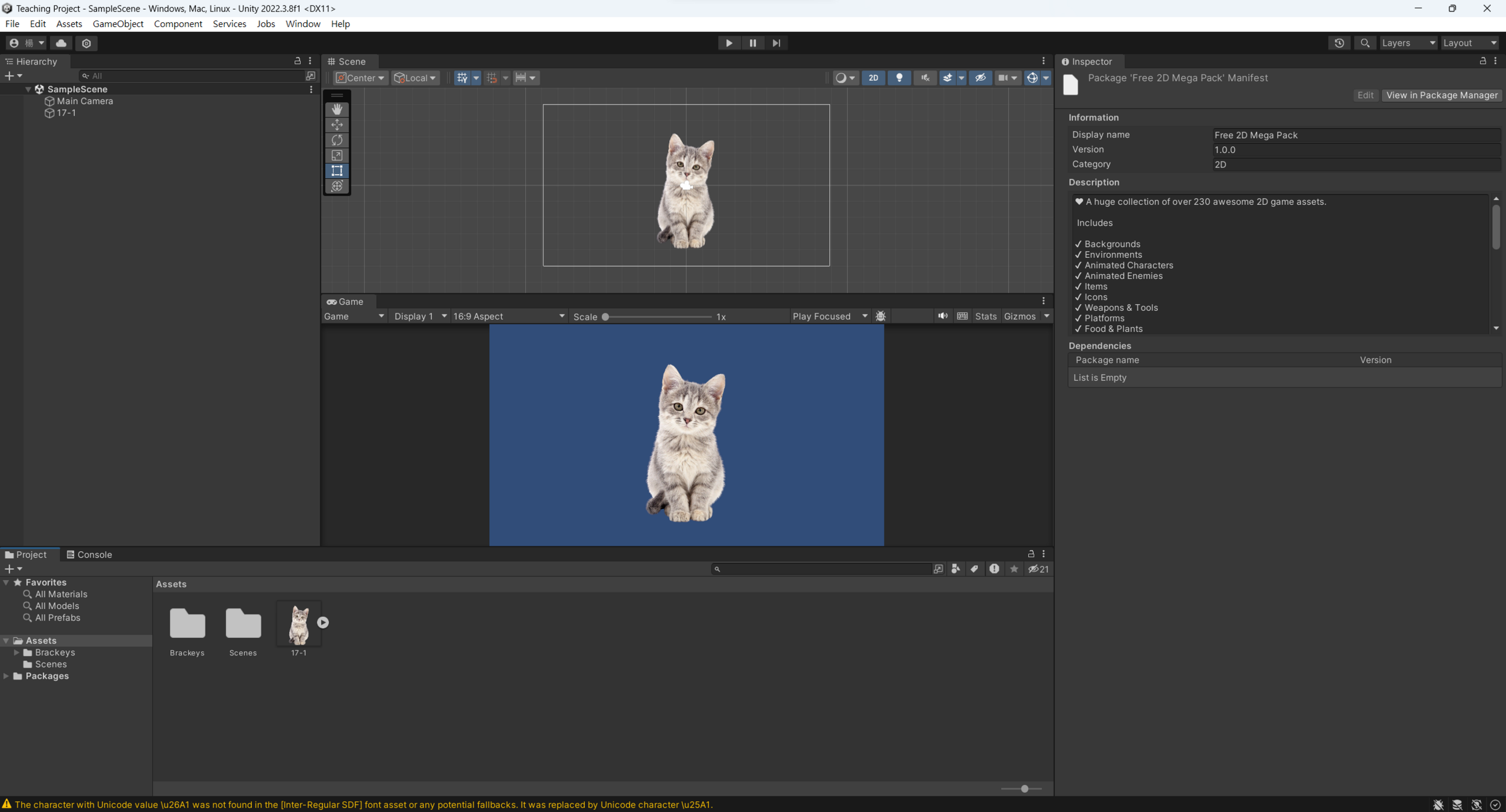The width and height of the screenshot is (1506, 812).
Task: Switch to the Console tab
Action: pyautogui.click(x=89, y=555)
